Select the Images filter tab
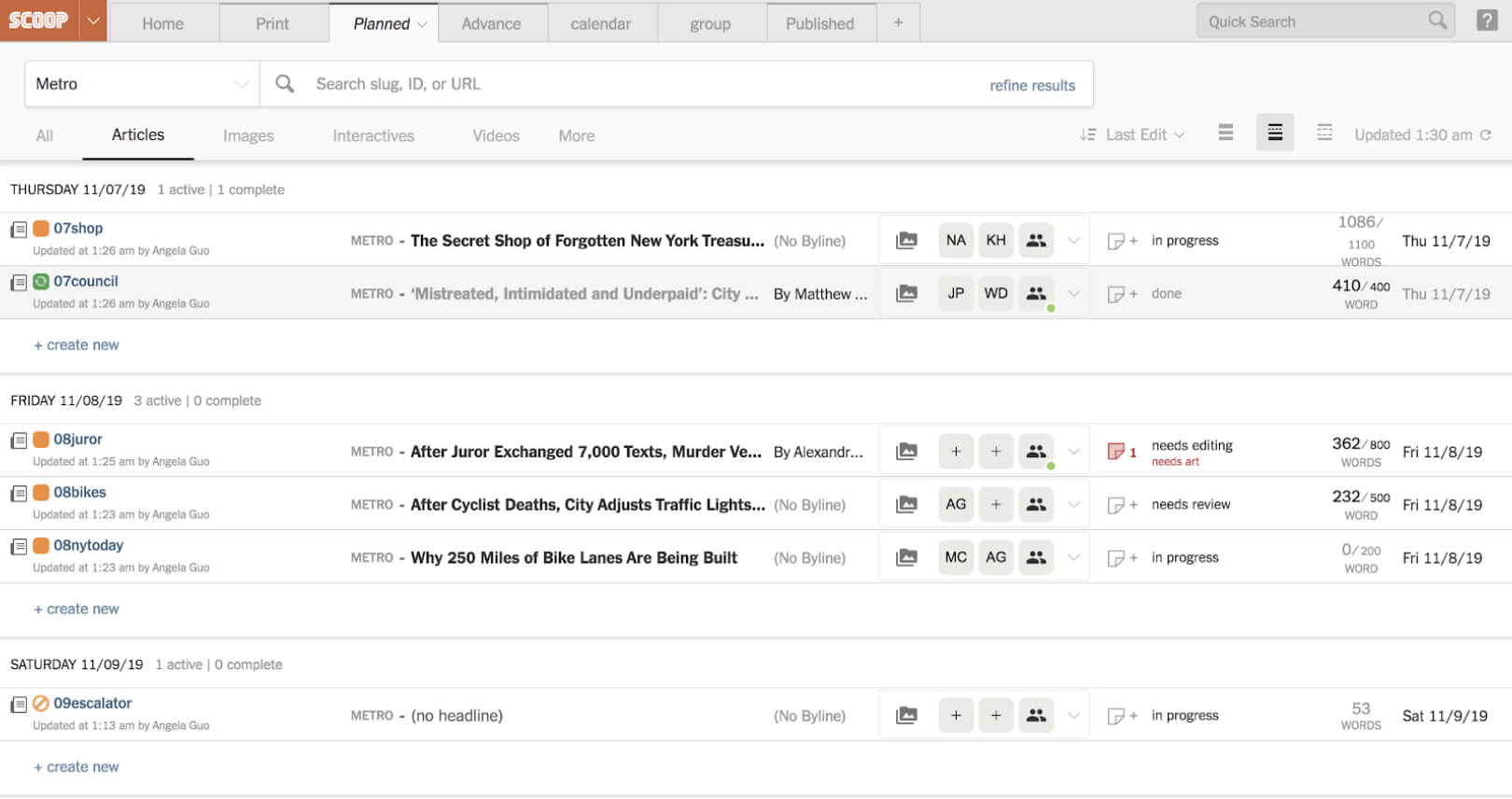 click(248, 136)
